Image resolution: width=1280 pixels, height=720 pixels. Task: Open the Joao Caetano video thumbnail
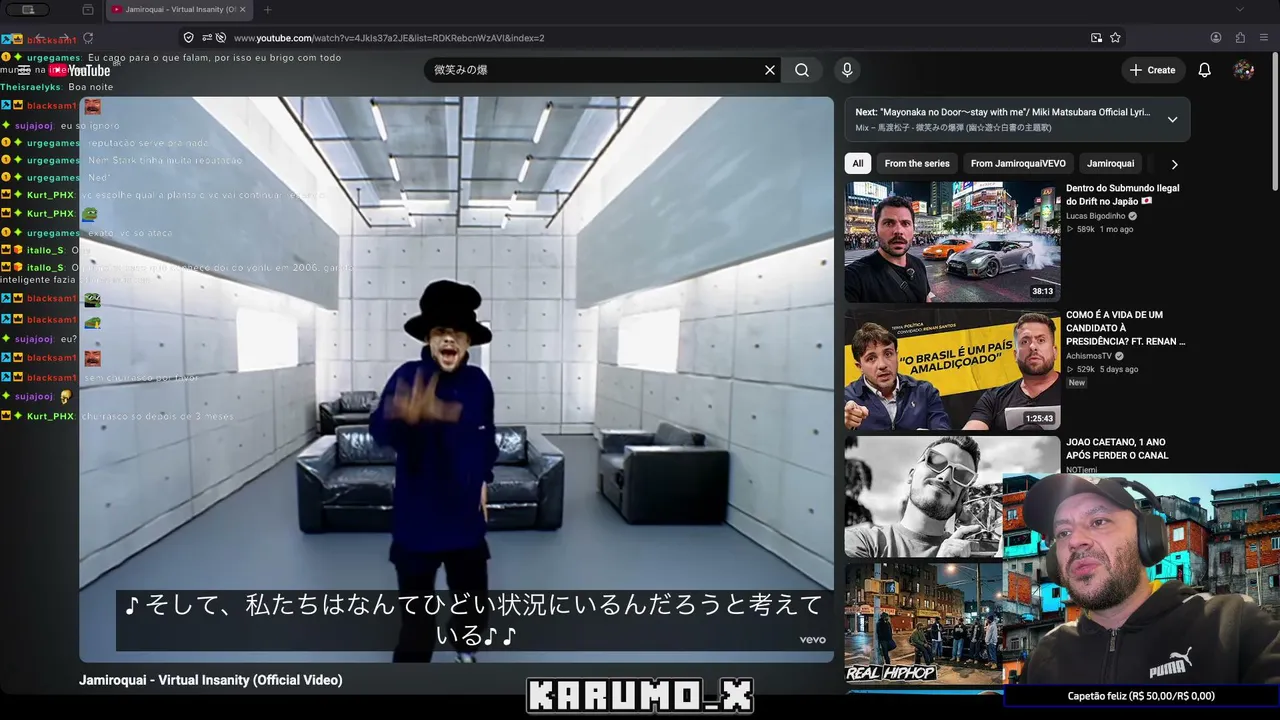pyautogui.click(x=923, y=496)
